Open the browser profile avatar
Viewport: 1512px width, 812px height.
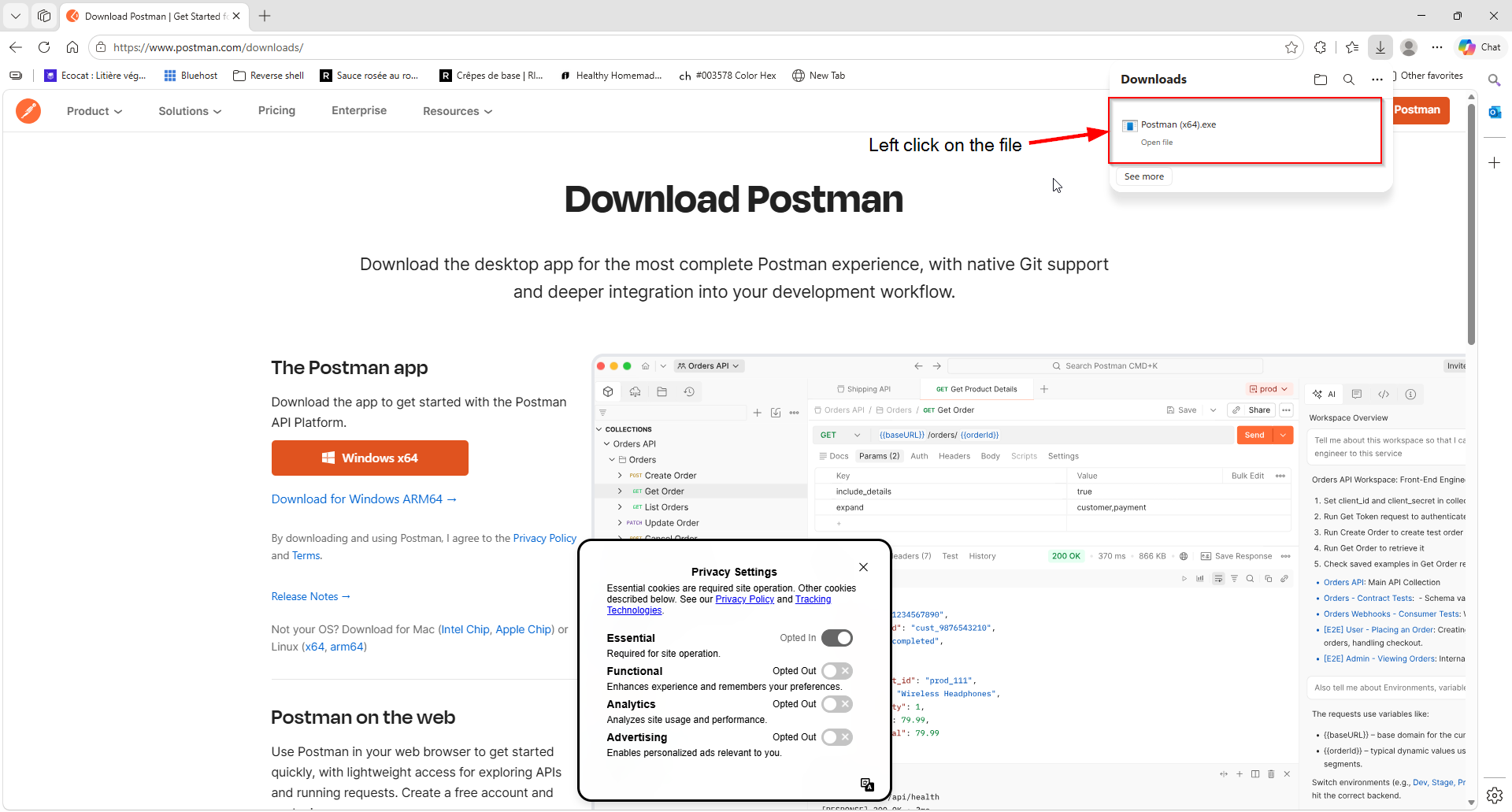point(1410,47)
